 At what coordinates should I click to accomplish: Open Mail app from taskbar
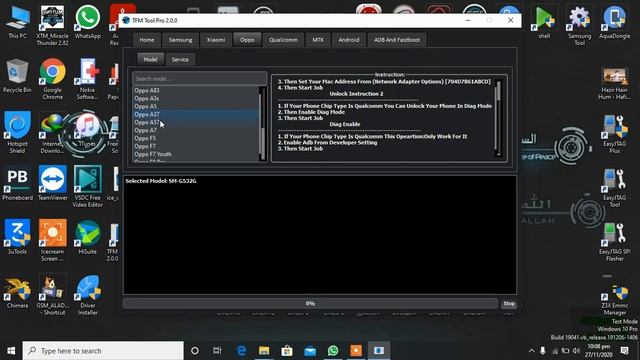(x=310, y=351)
